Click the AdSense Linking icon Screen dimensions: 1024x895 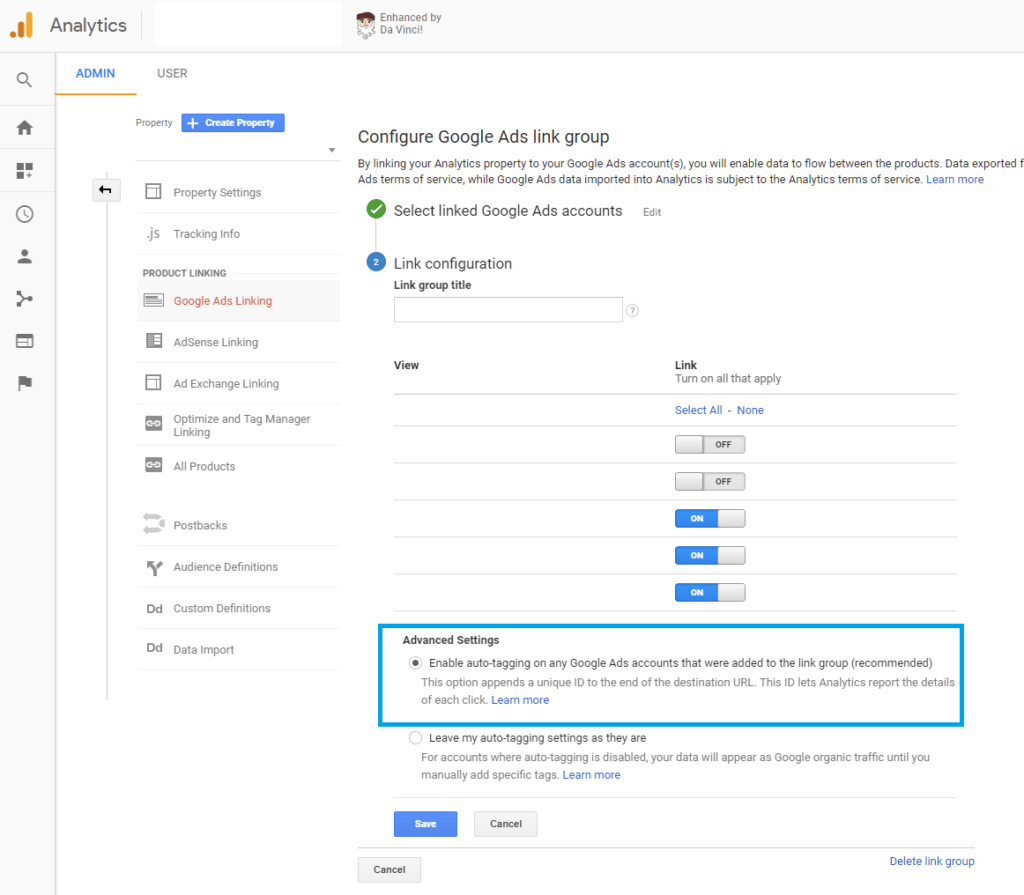coord(153,341)
